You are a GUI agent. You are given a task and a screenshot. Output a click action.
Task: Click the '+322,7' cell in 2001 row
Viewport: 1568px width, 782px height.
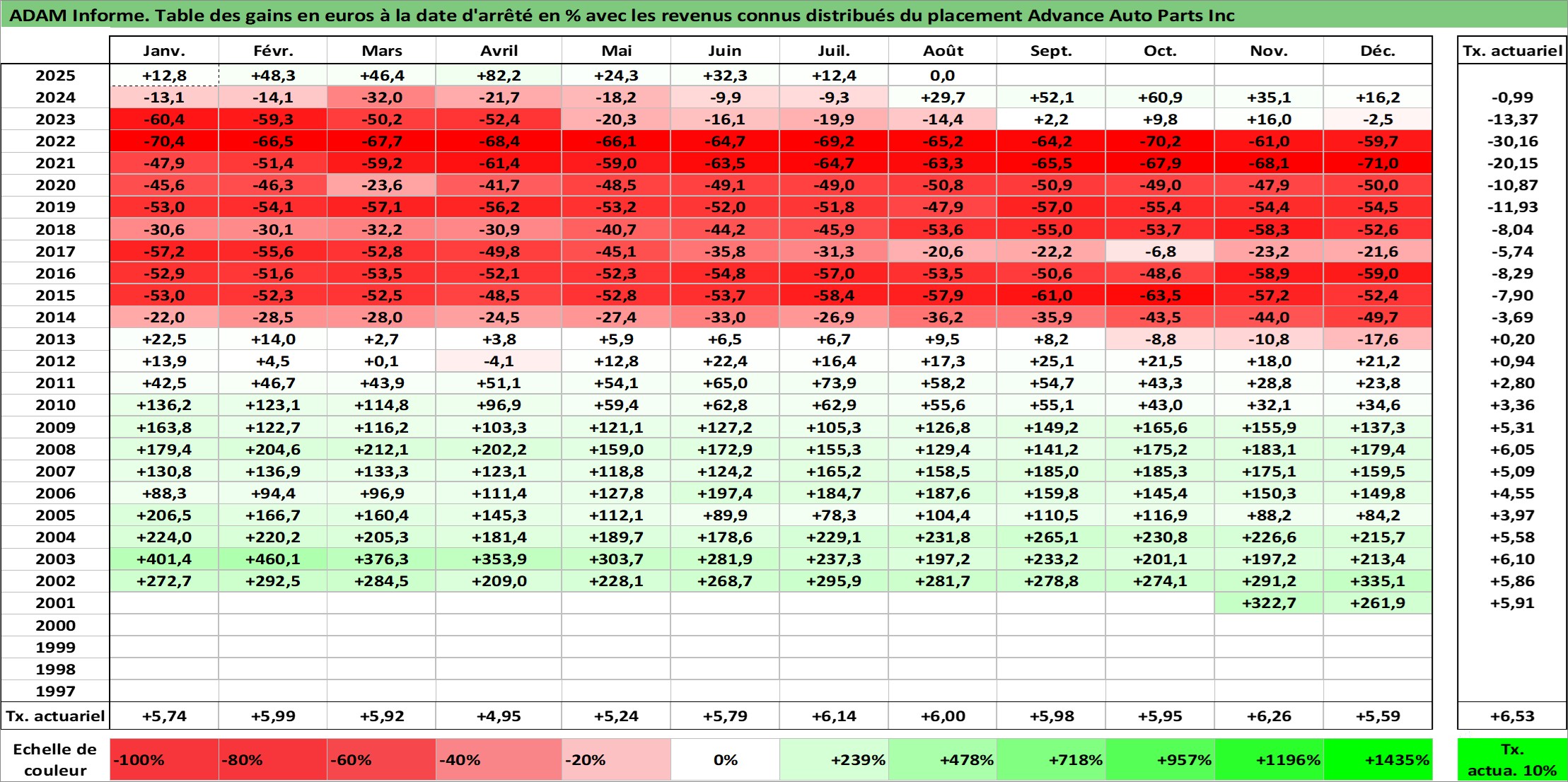1269,602
